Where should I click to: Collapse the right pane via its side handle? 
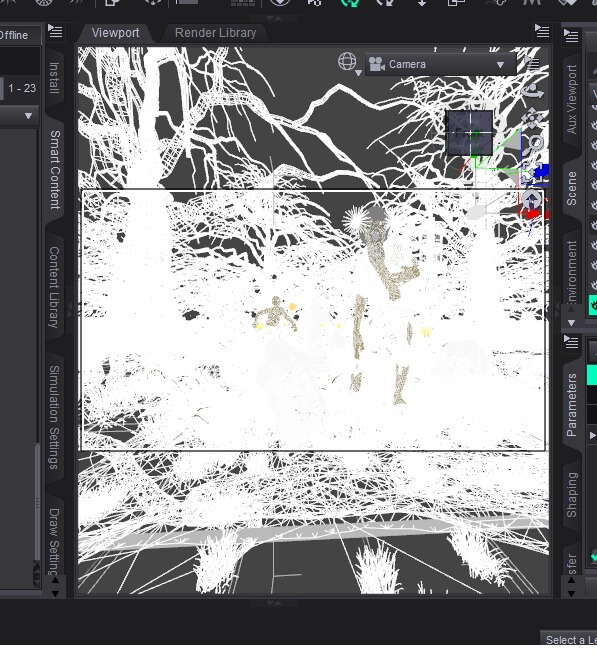pos(557,309)
